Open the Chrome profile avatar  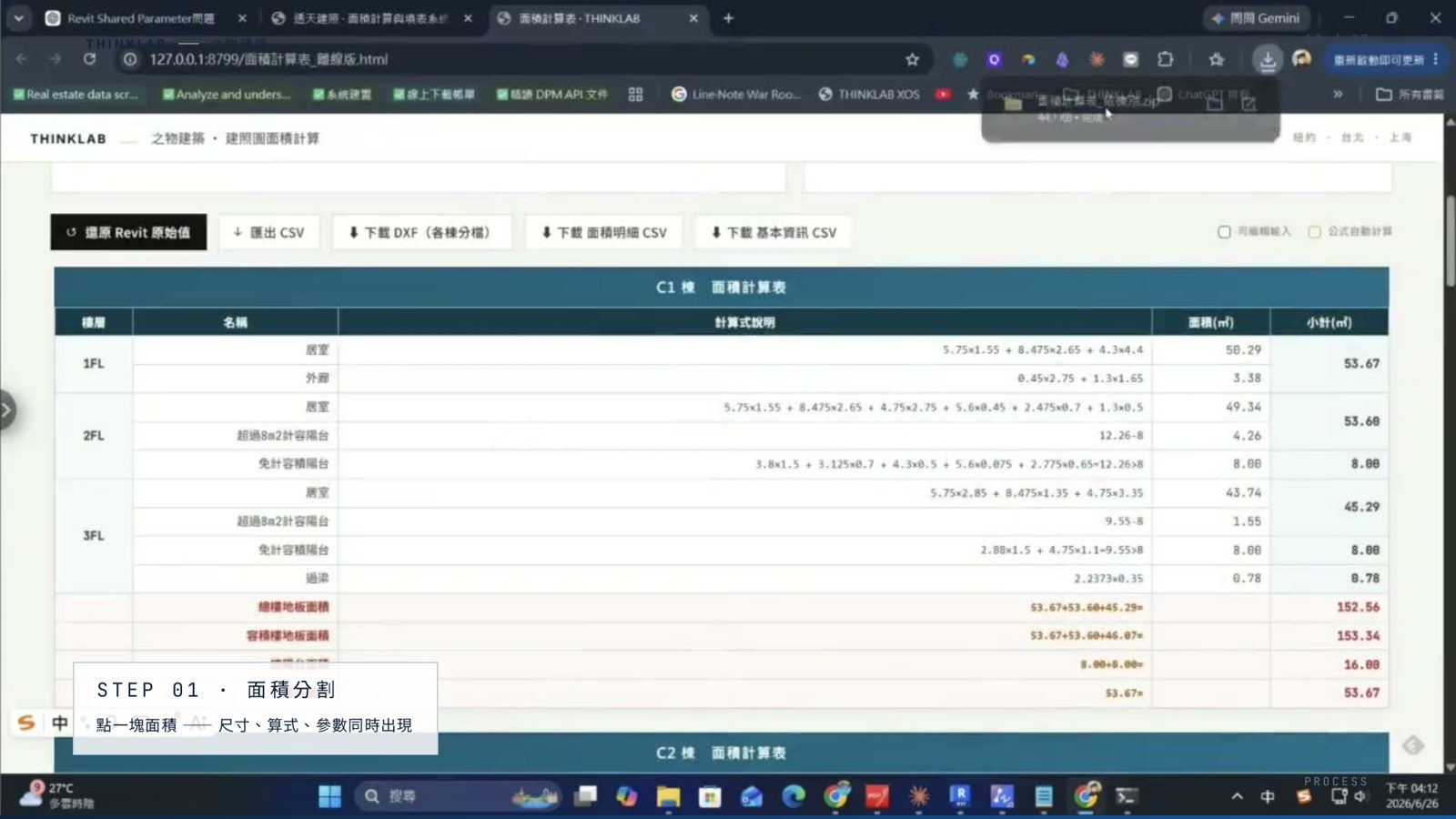tap(1301, 59)
